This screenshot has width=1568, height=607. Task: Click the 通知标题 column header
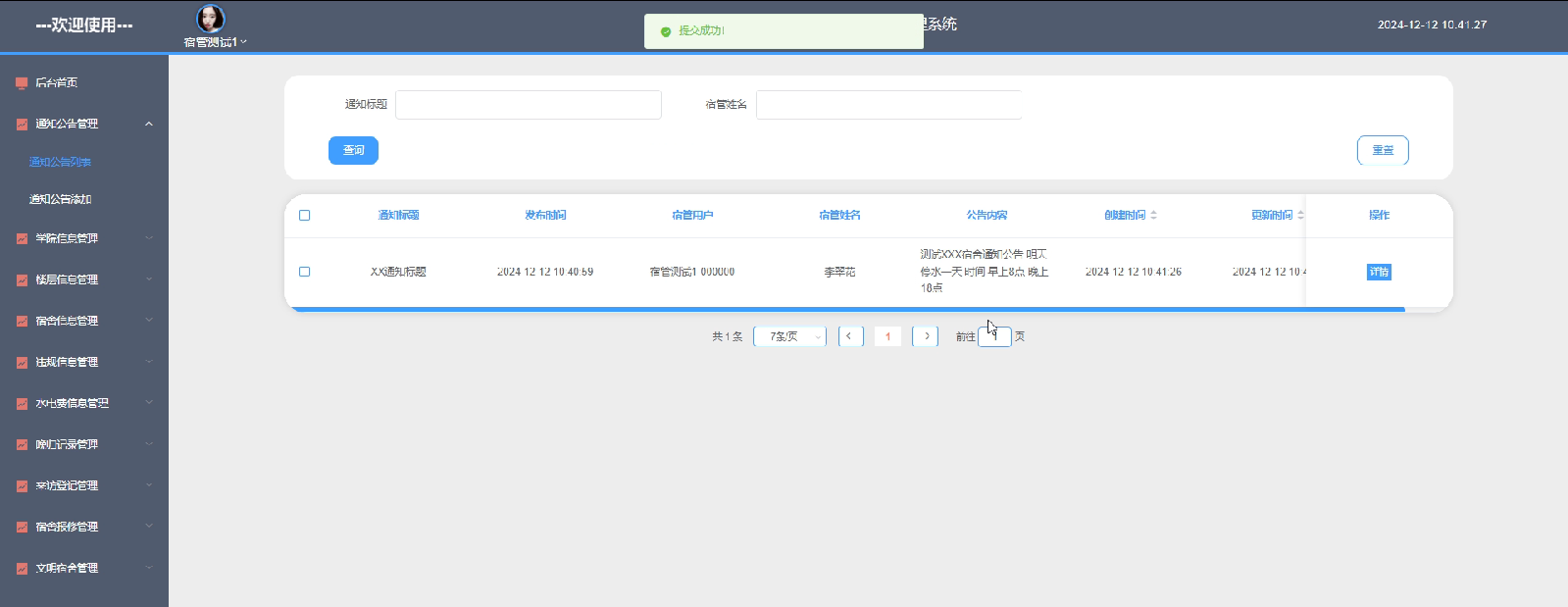398,215
